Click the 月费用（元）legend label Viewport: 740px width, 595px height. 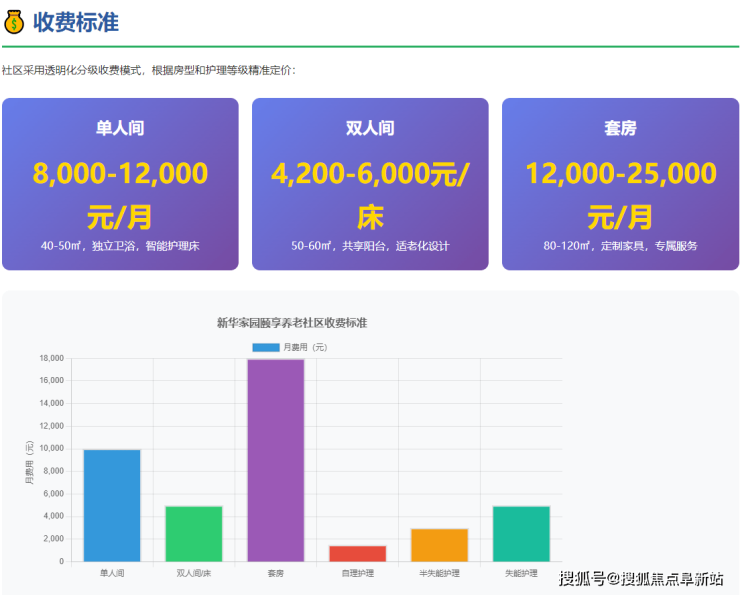coord(305,347)
